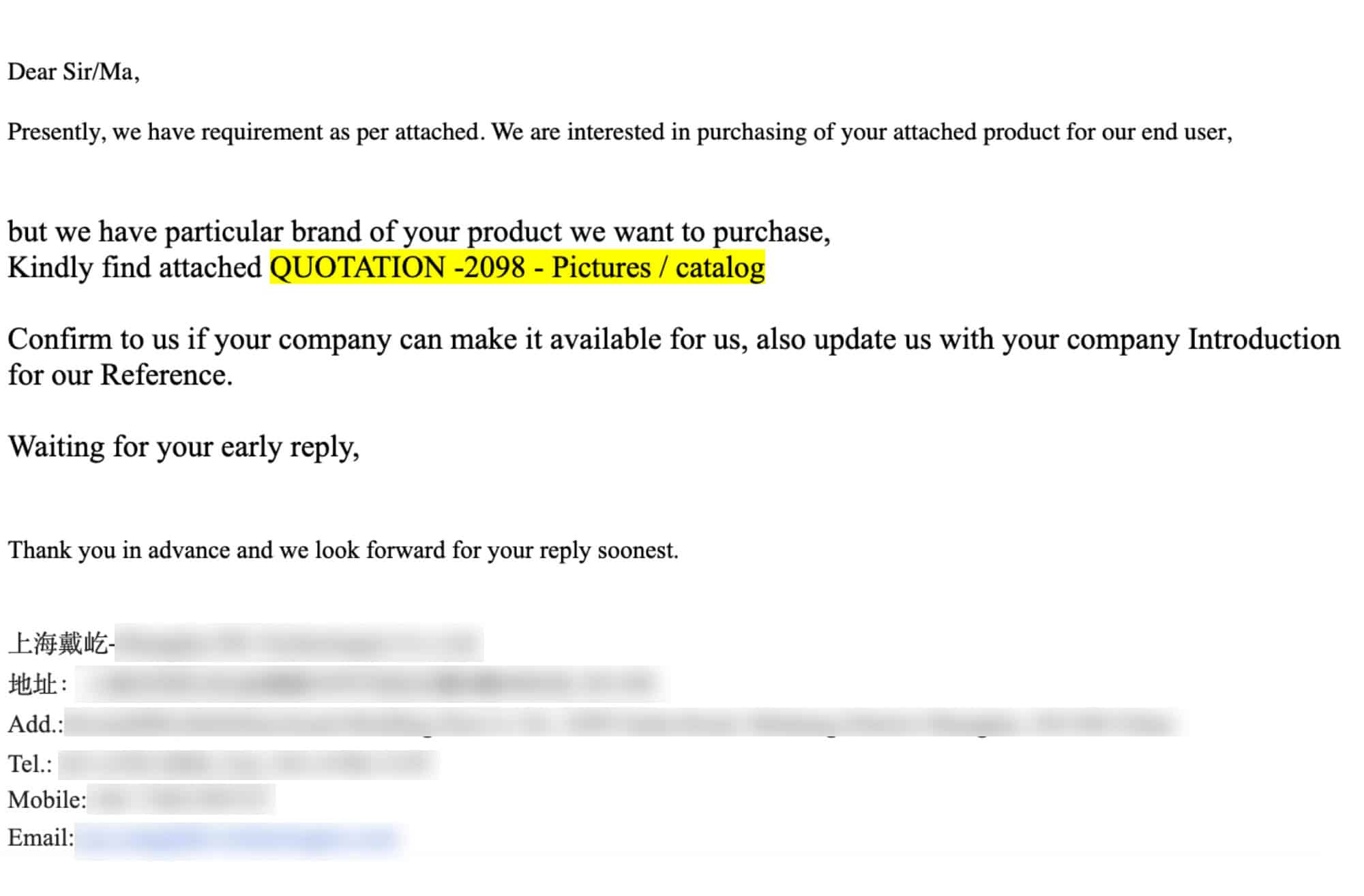Click the "Thank you in advance" sentence

(343, 550)
